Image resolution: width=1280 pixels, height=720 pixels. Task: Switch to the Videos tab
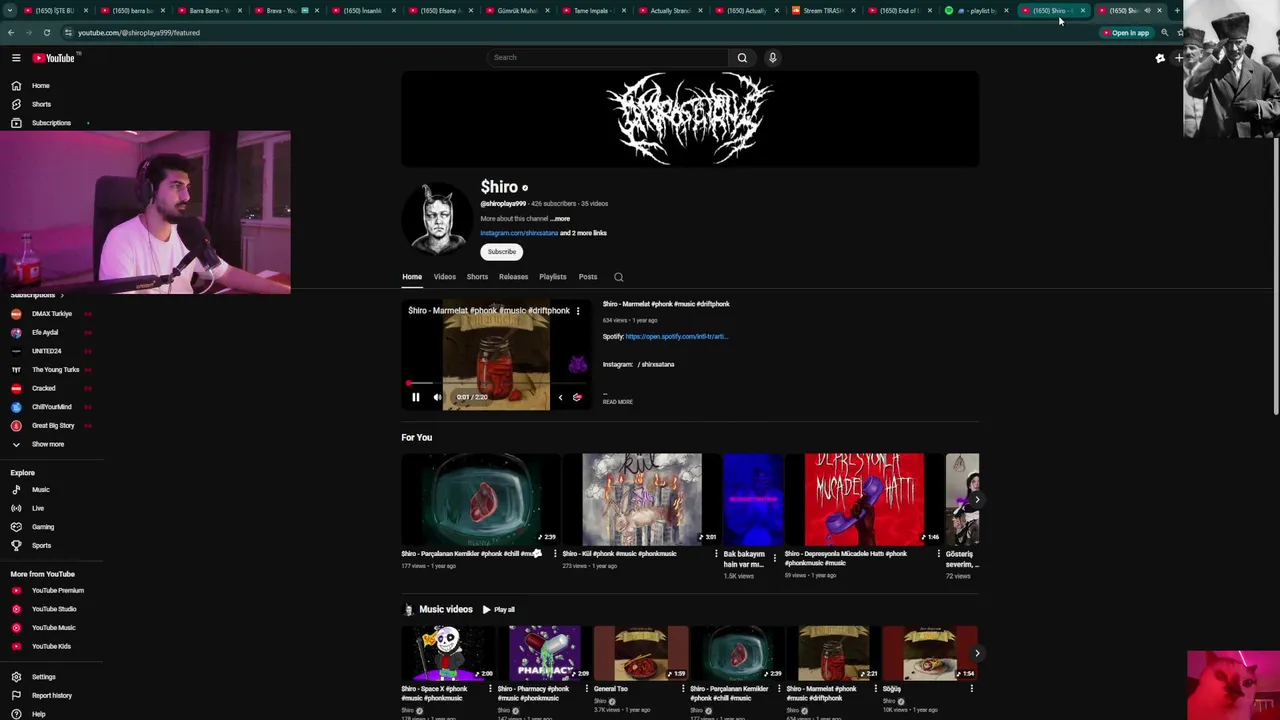[444, 277]
